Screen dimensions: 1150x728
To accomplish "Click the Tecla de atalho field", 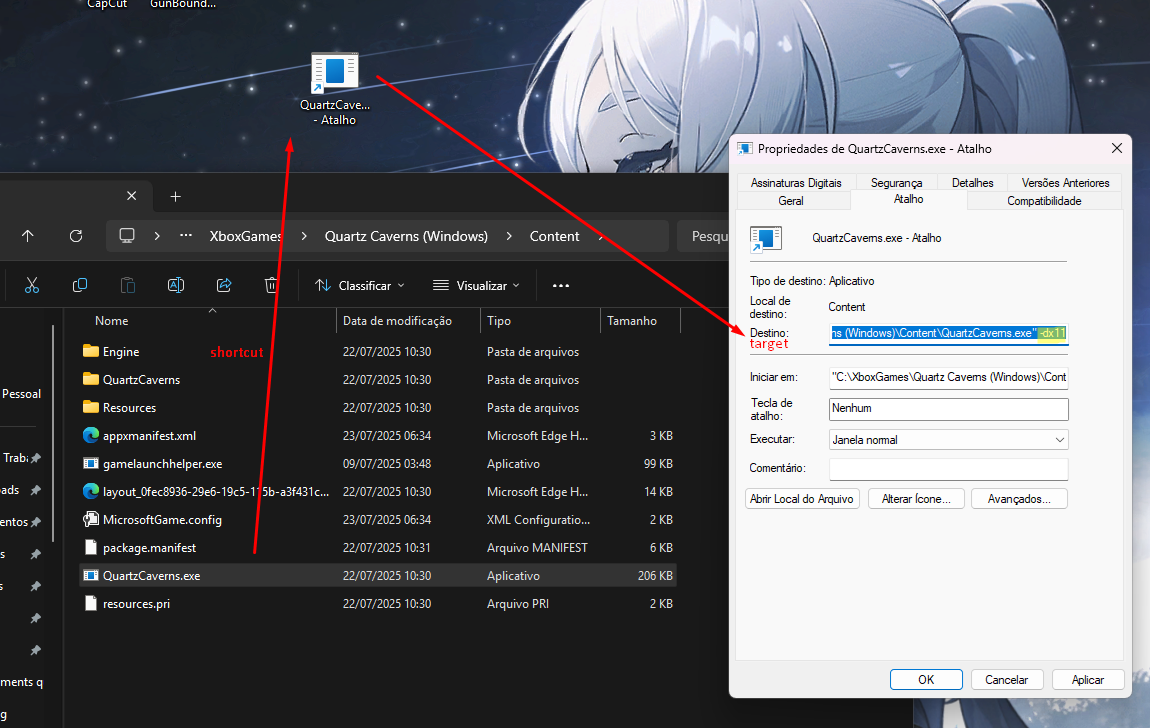I will [948, 409].
